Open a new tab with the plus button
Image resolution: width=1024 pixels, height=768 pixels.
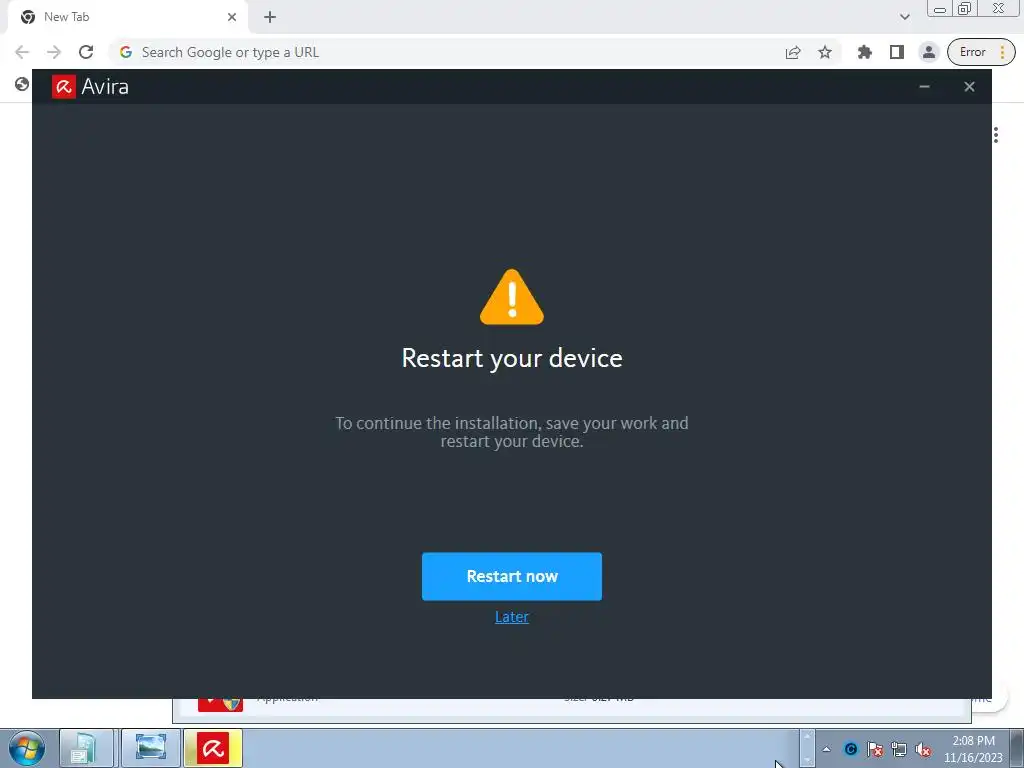click(x=270, y=17)
